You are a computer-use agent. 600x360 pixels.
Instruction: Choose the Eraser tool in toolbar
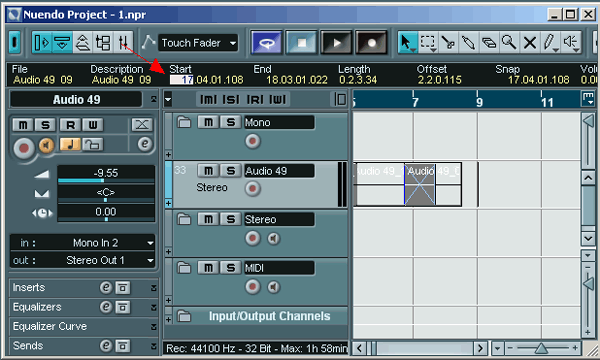(x=489, y=42)
